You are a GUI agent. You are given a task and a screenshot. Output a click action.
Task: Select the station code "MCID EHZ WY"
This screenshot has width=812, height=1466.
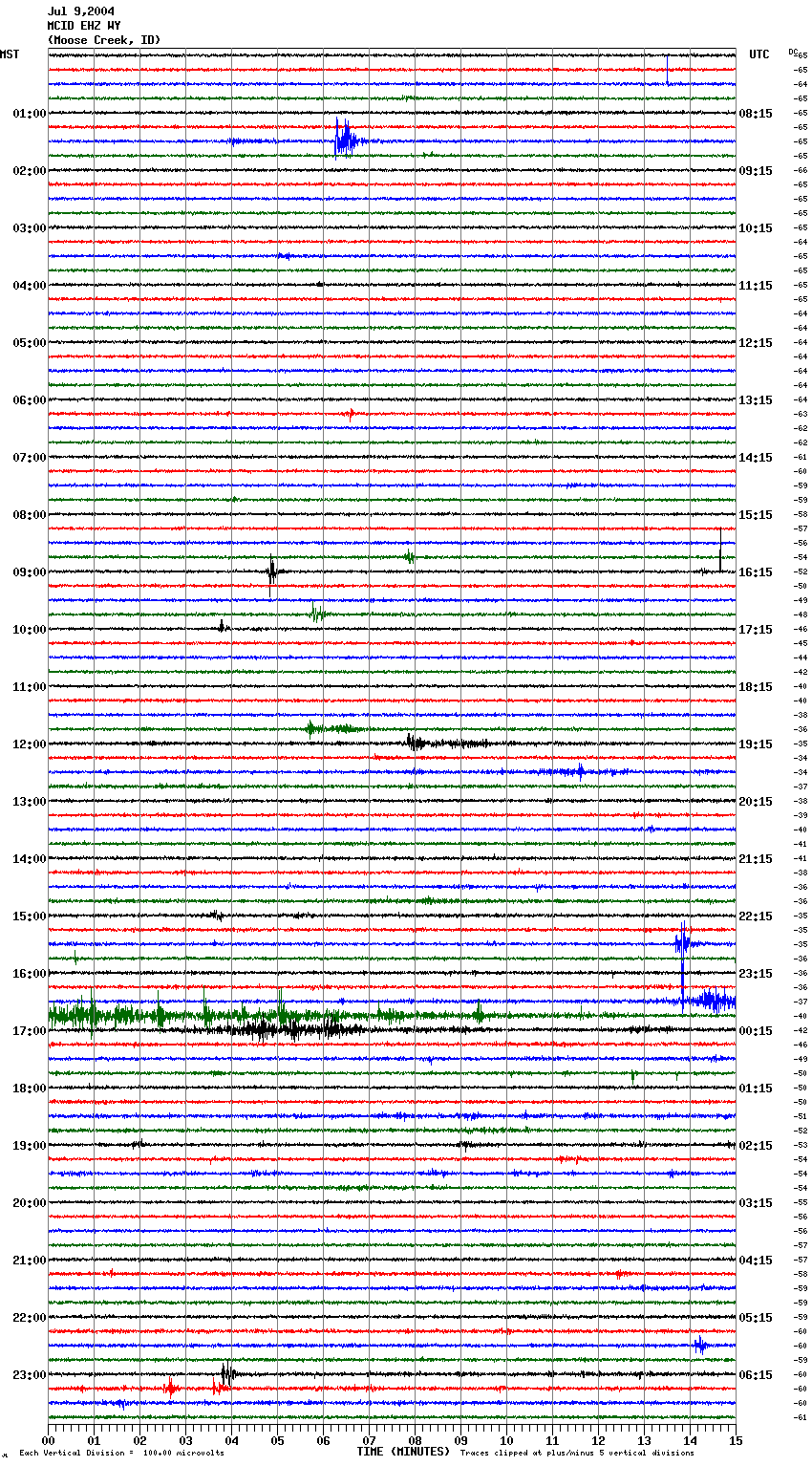84,26
